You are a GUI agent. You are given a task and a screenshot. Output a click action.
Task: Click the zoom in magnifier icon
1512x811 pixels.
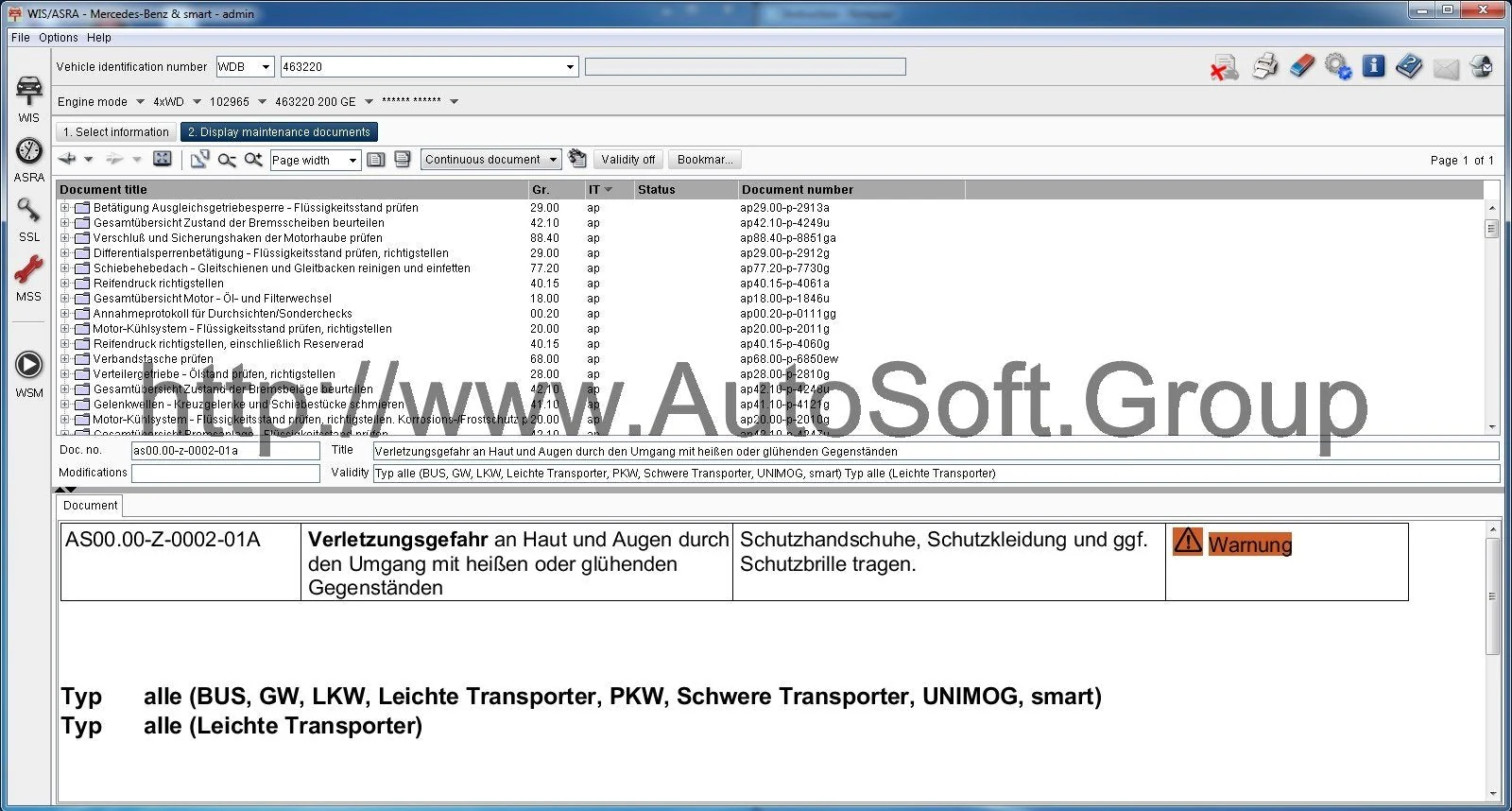253,160
